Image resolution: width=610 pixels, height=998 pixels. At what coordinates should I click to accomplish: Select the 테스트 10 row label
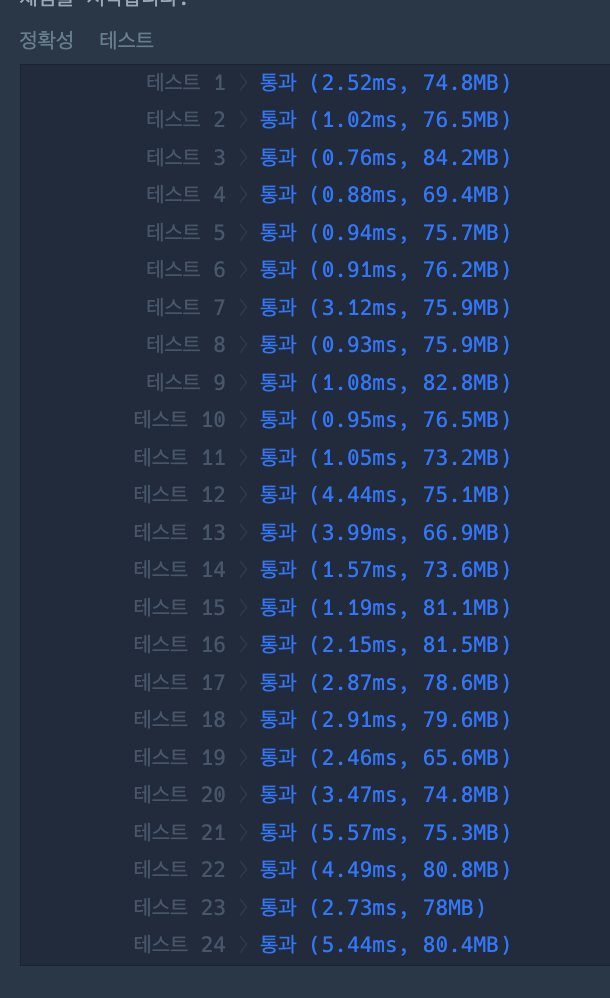180,419
